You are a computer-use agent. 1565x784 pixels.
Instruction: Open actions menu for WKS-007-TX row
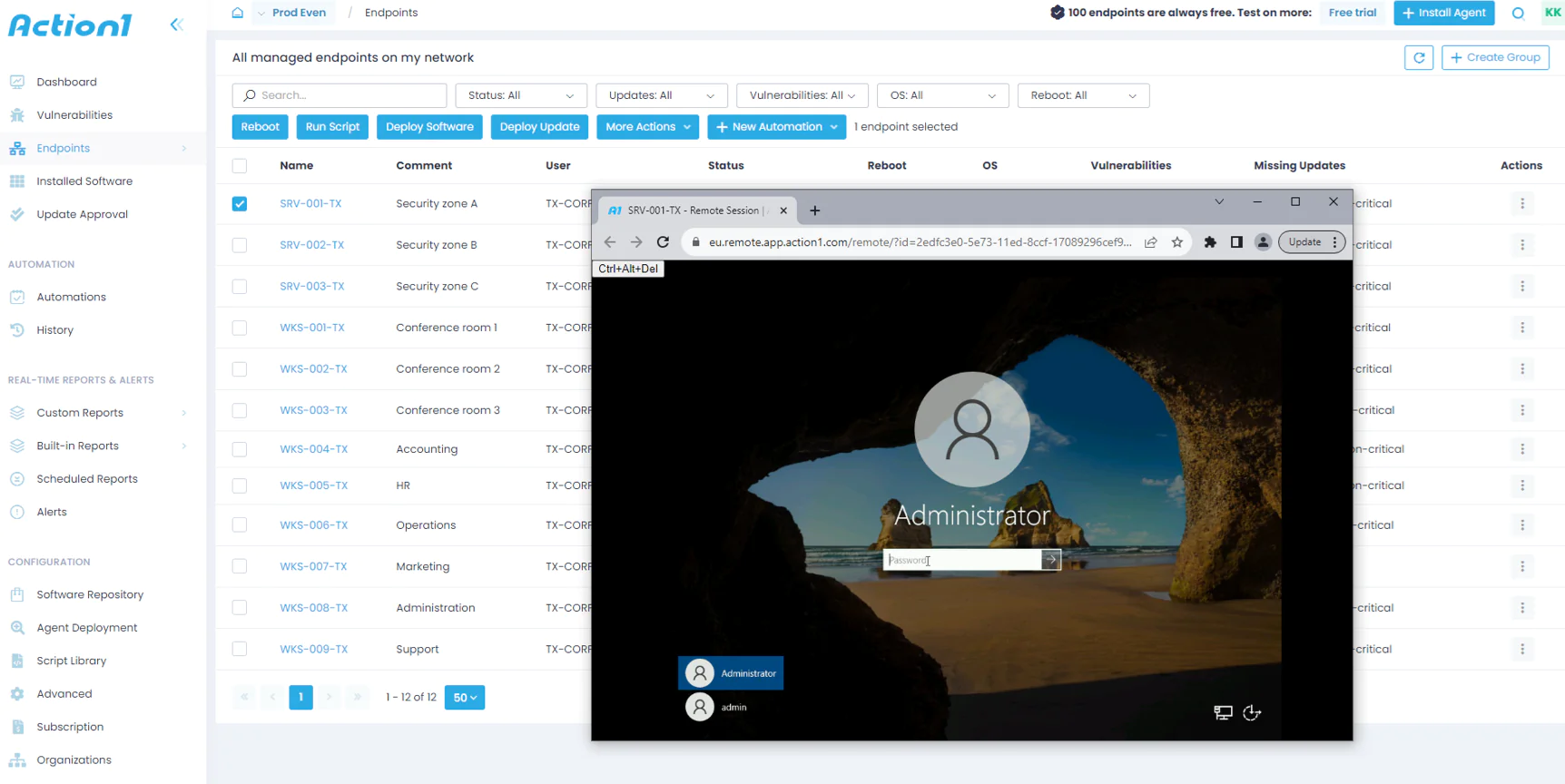tap(1522, 566)
